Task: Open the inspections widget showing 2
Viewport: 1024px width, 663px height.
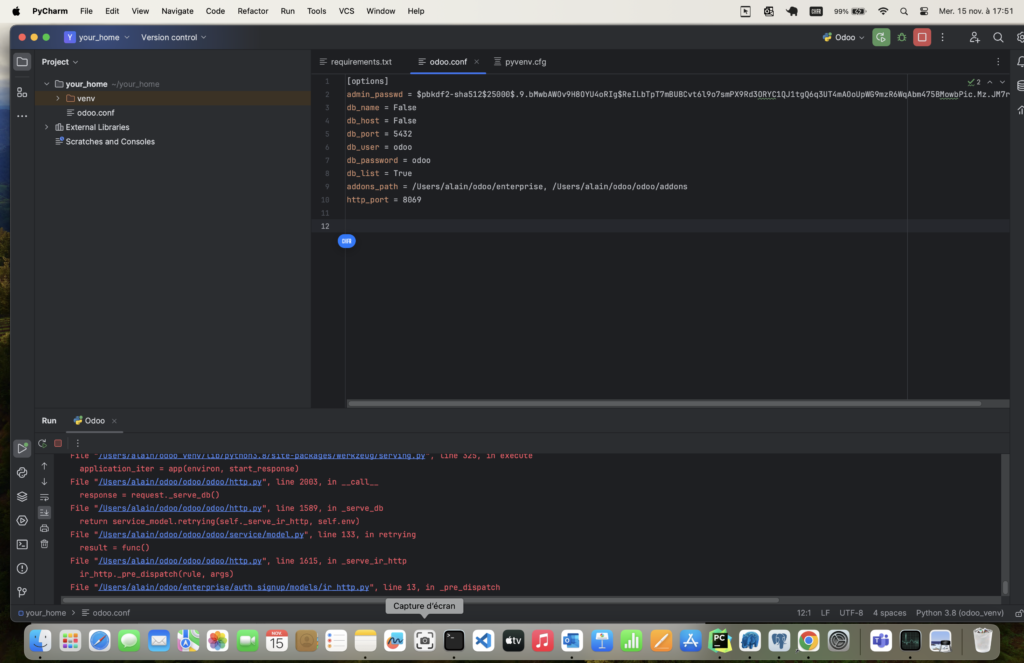Action: click(974, 82)
